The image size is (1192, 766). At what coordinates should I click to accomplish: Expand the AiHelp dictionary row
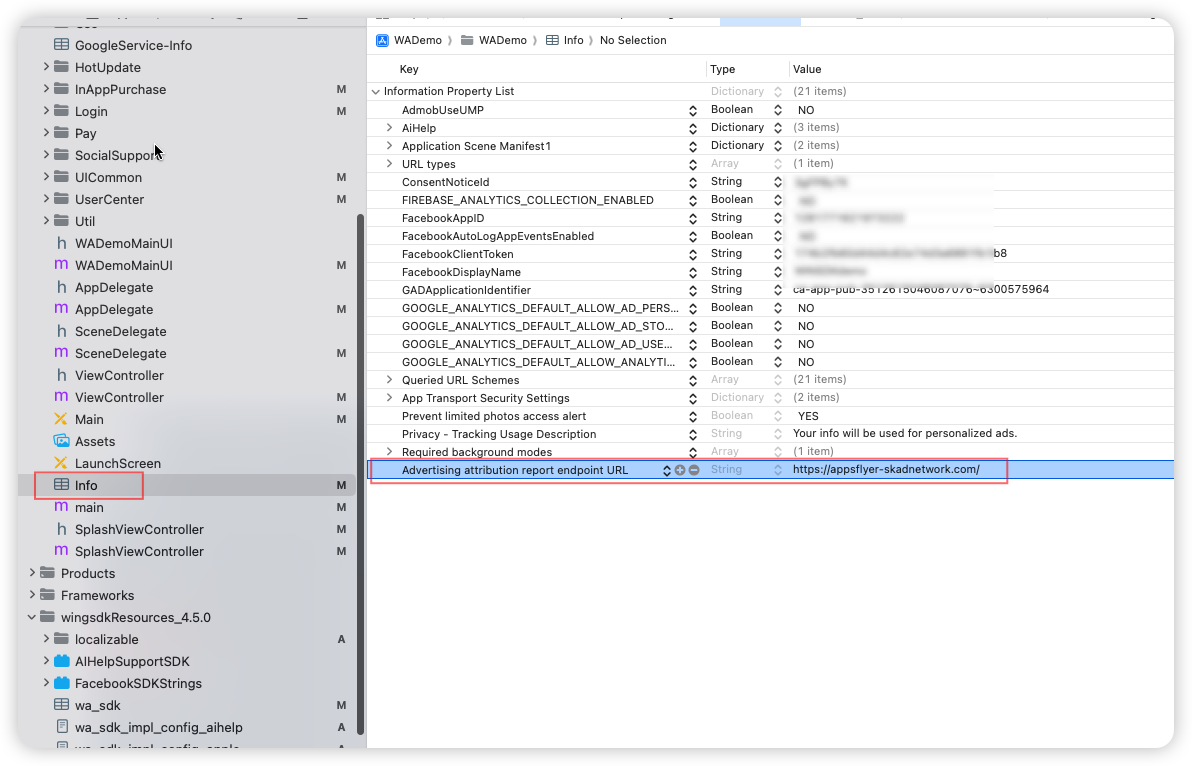click(389, 128)
